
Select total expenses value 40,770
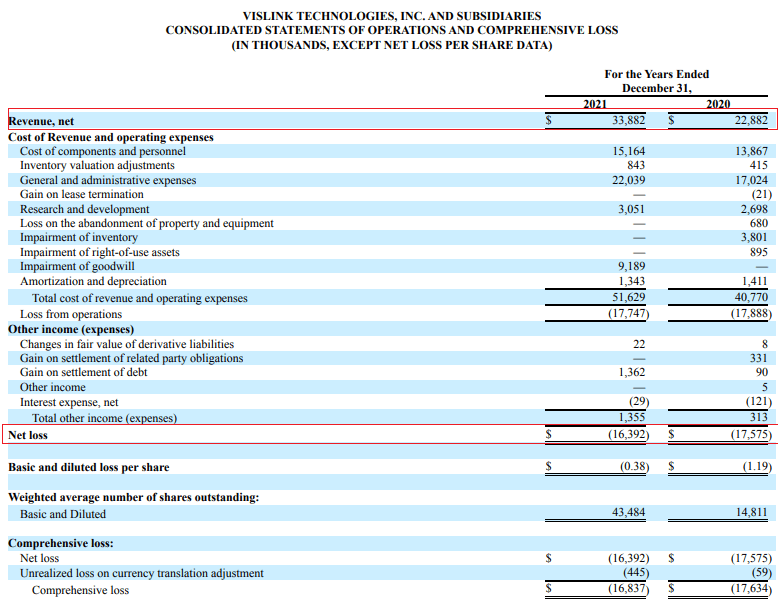(751, 297)
